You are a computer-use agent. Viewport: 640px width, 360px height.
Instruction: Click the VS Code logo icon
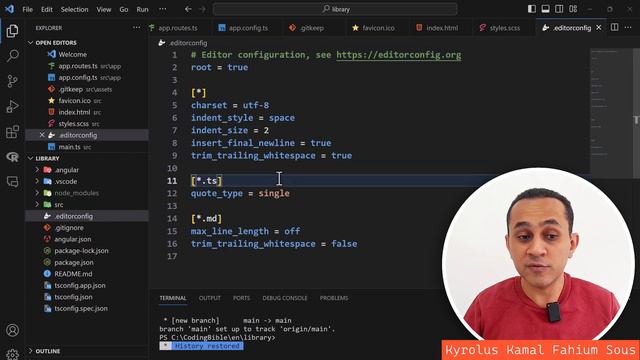(x=9, y=9)
